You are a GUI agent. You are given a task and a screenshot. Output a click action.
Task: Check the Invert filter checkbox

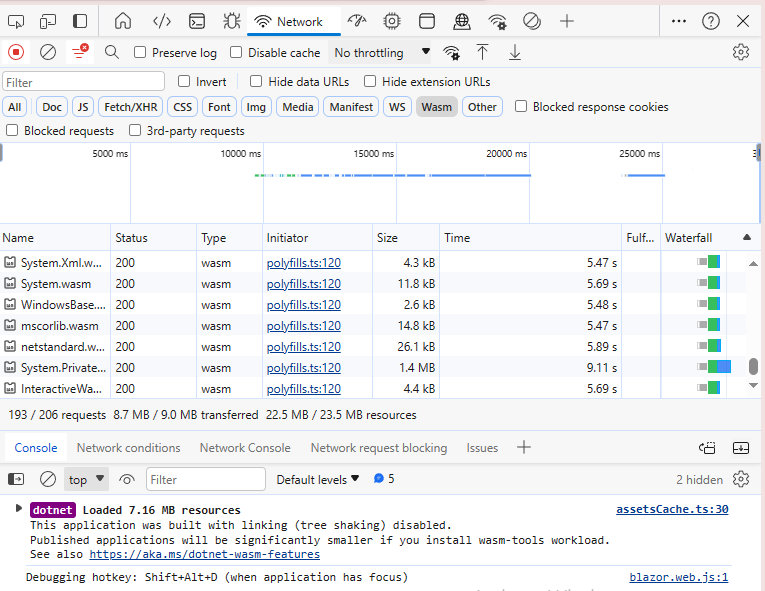[x=184, y=81]
